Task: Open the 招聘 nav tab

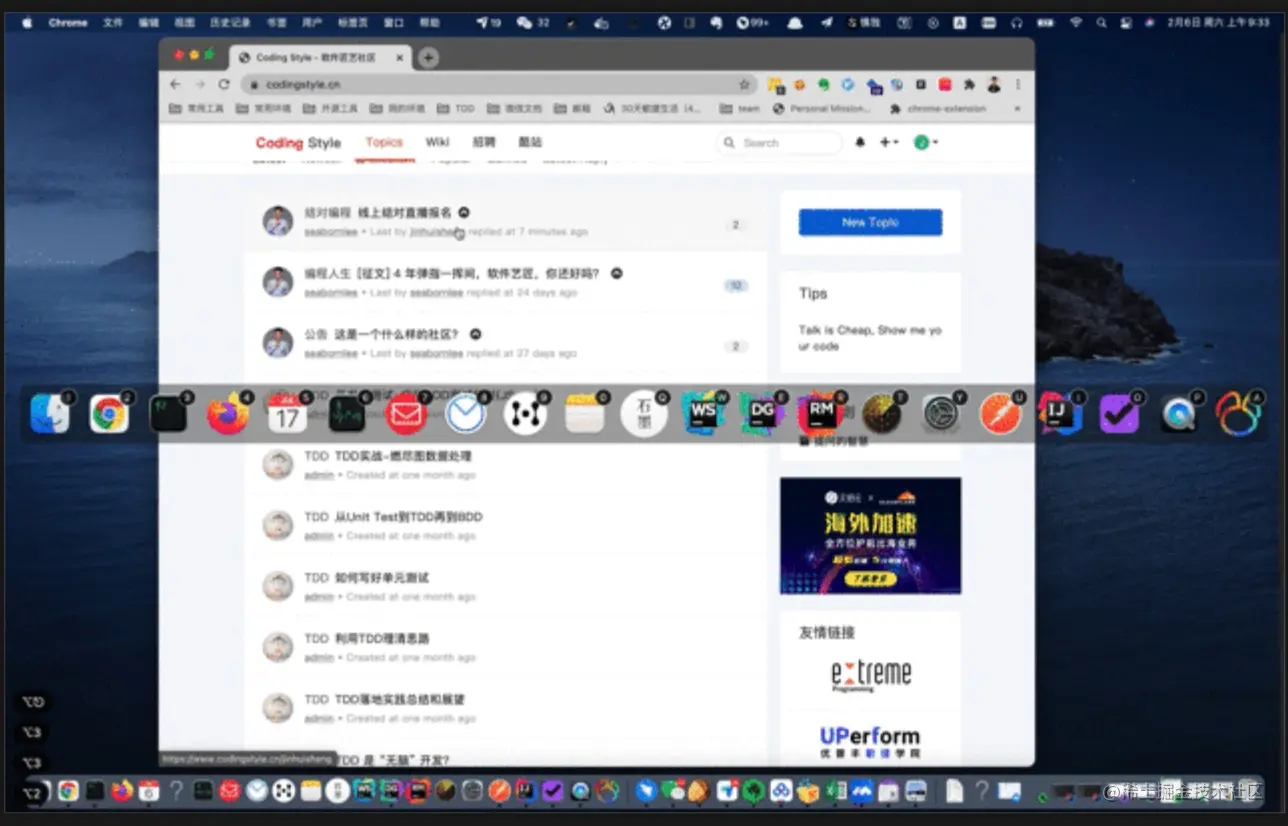Action: tap(484, 142)
